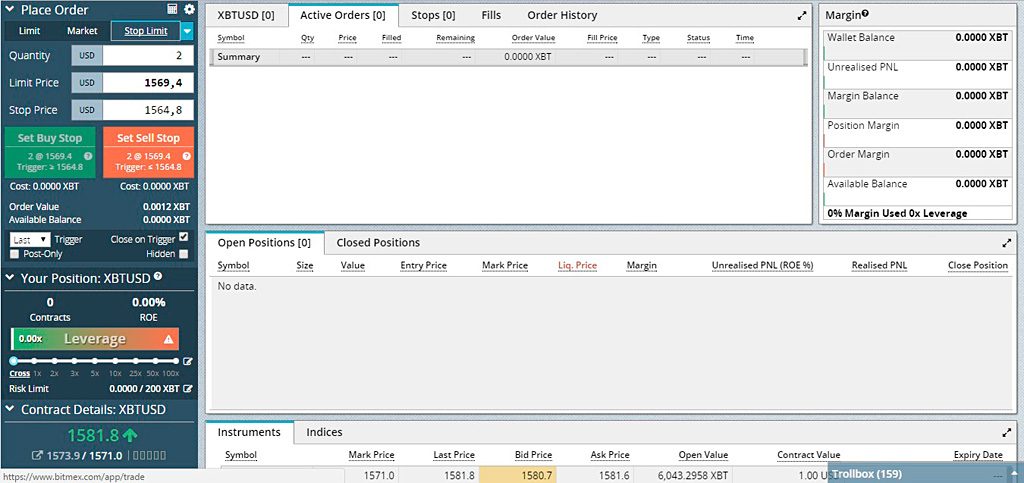Click the green-orange Leverage bar
1024x483 pixels.
point(95,339)
